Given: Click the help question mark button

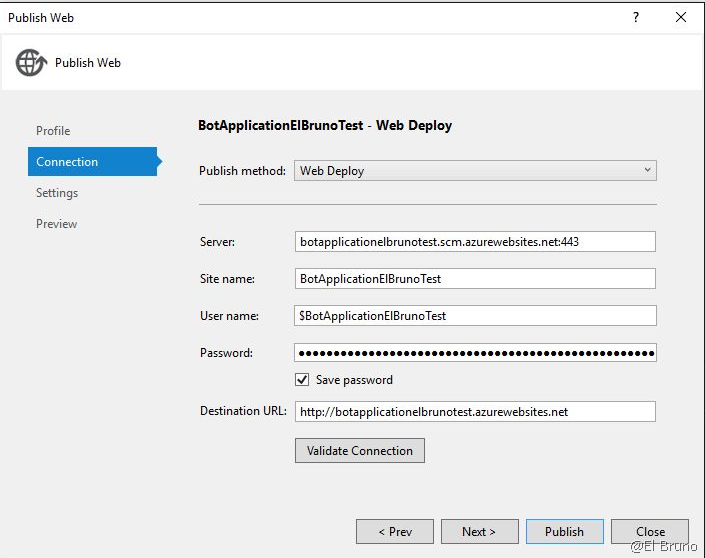Looking at the screenshot, I should point(636,17).
